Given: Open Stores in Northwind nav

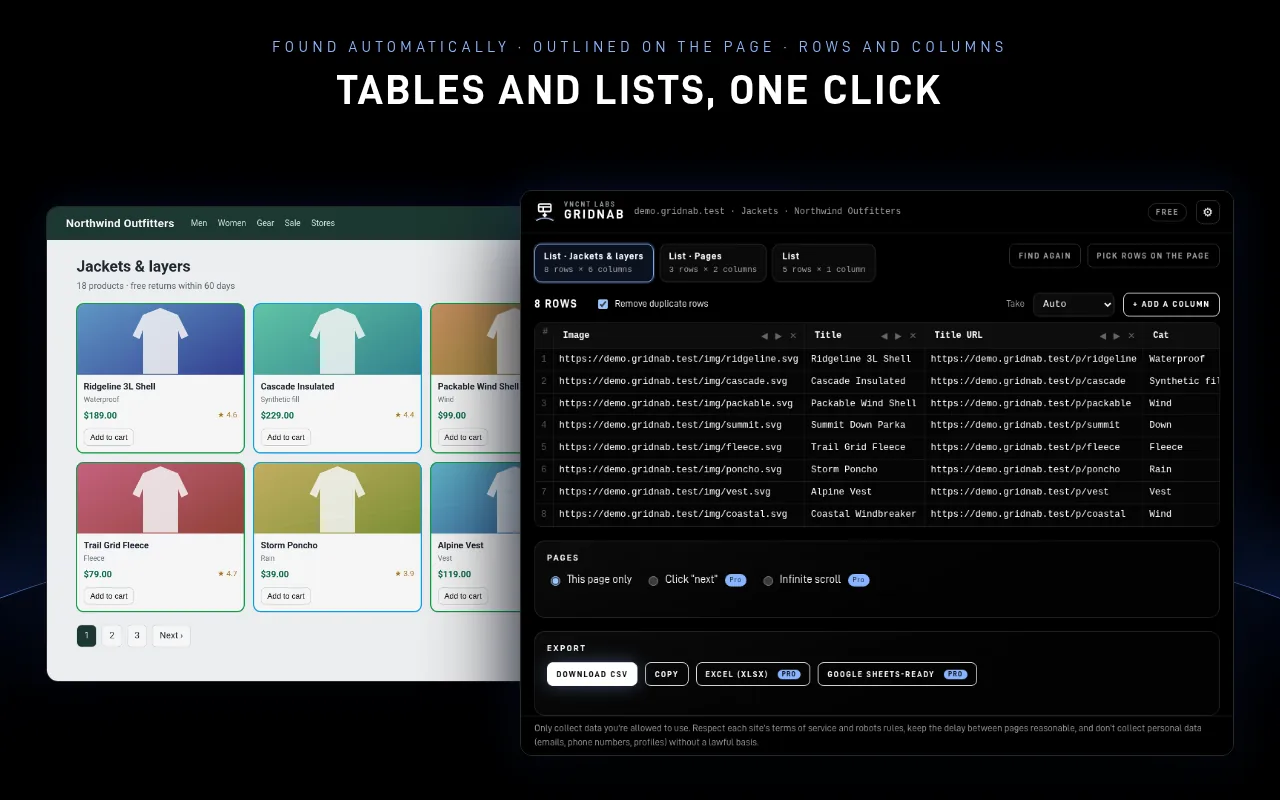Looking at the screenshot, I should tap(323, 223).
